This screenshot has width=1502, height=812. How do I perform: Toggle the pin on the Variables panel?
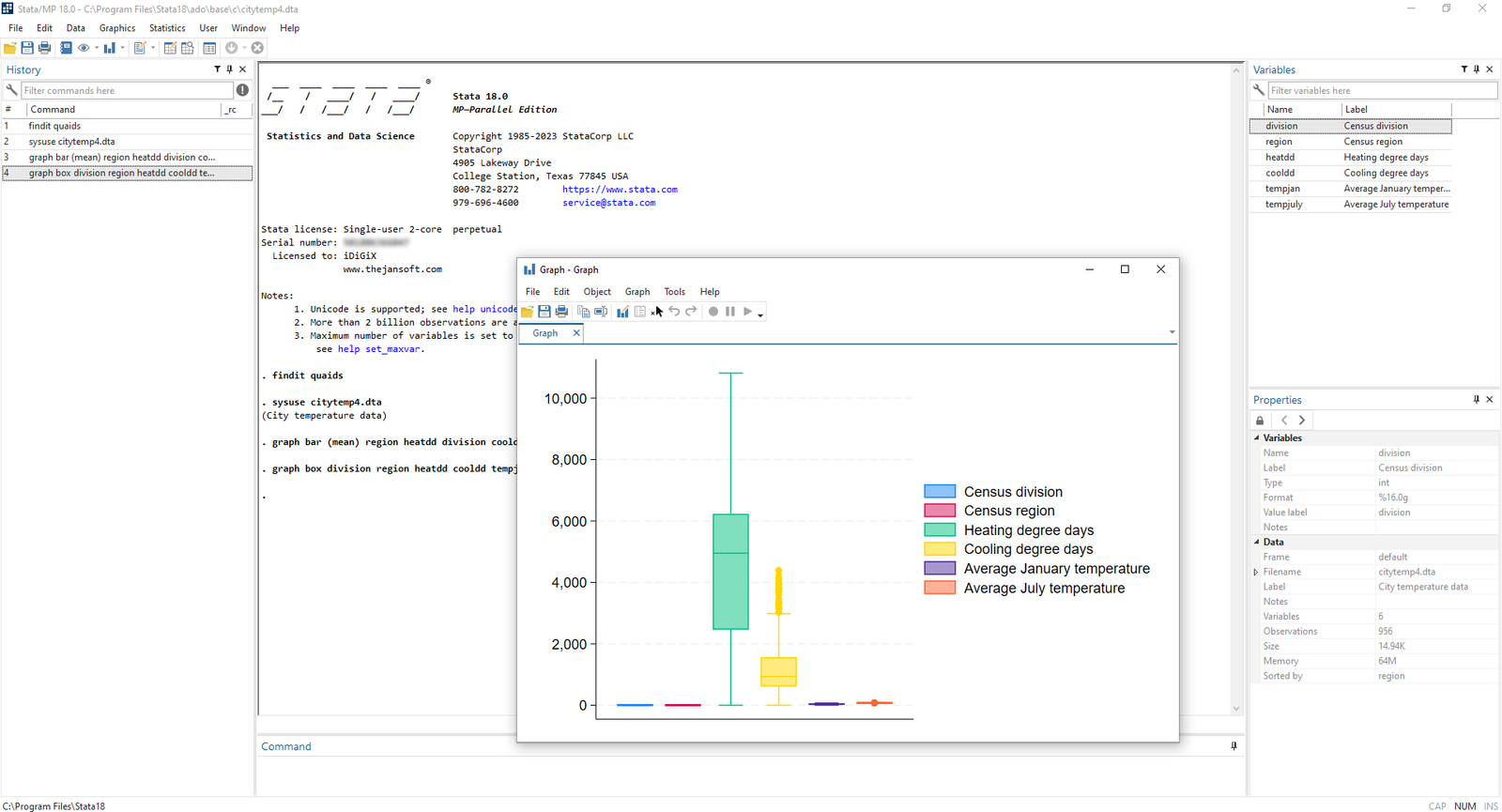click(x=1477, y=69)
